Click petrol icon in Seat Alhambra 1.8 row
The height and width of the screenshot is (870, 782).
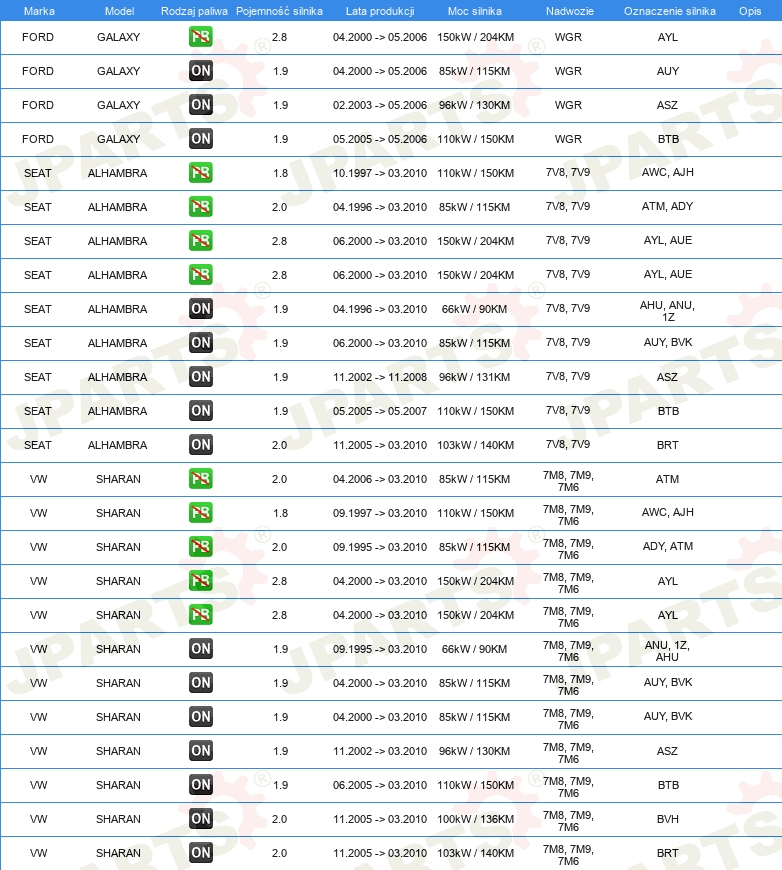[x=200, y=173]
